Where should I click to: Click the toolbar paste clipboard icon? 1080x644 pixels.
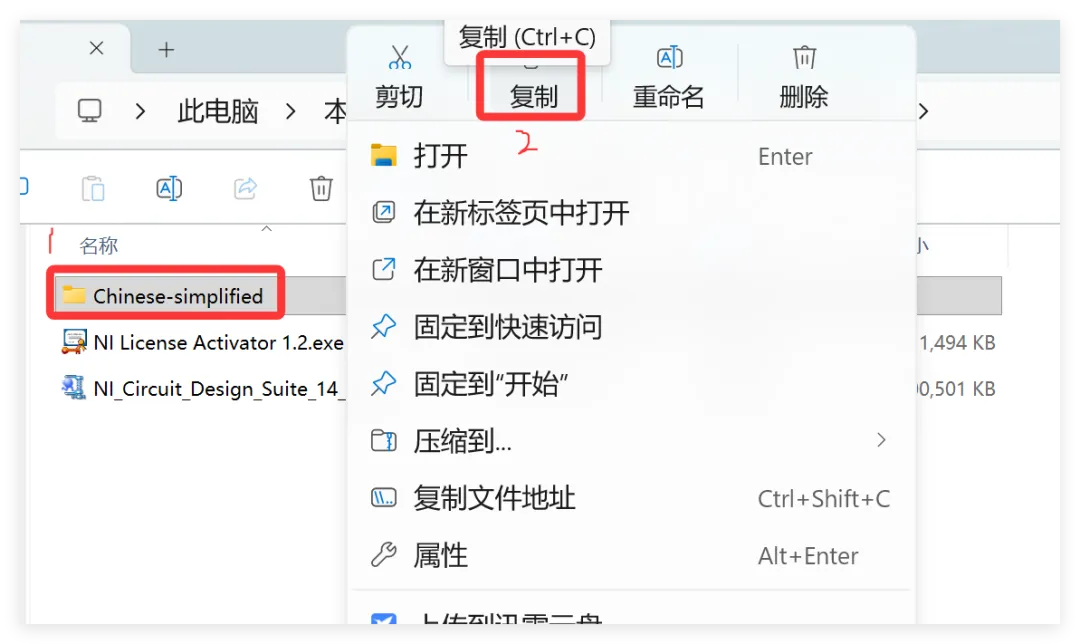[x=93, y=188]
